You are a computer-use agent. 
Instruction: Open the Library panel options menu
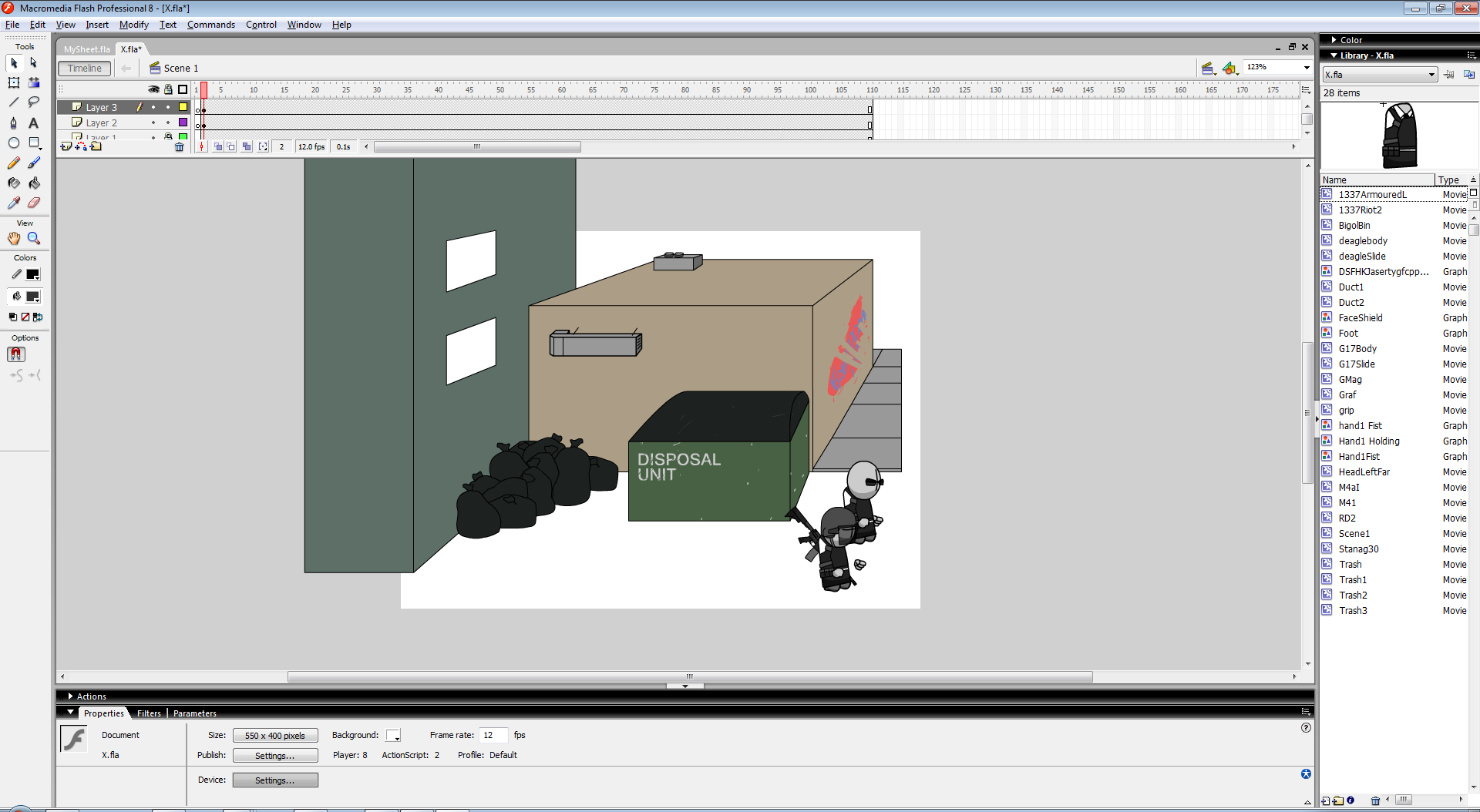(x=1471, y=55)
